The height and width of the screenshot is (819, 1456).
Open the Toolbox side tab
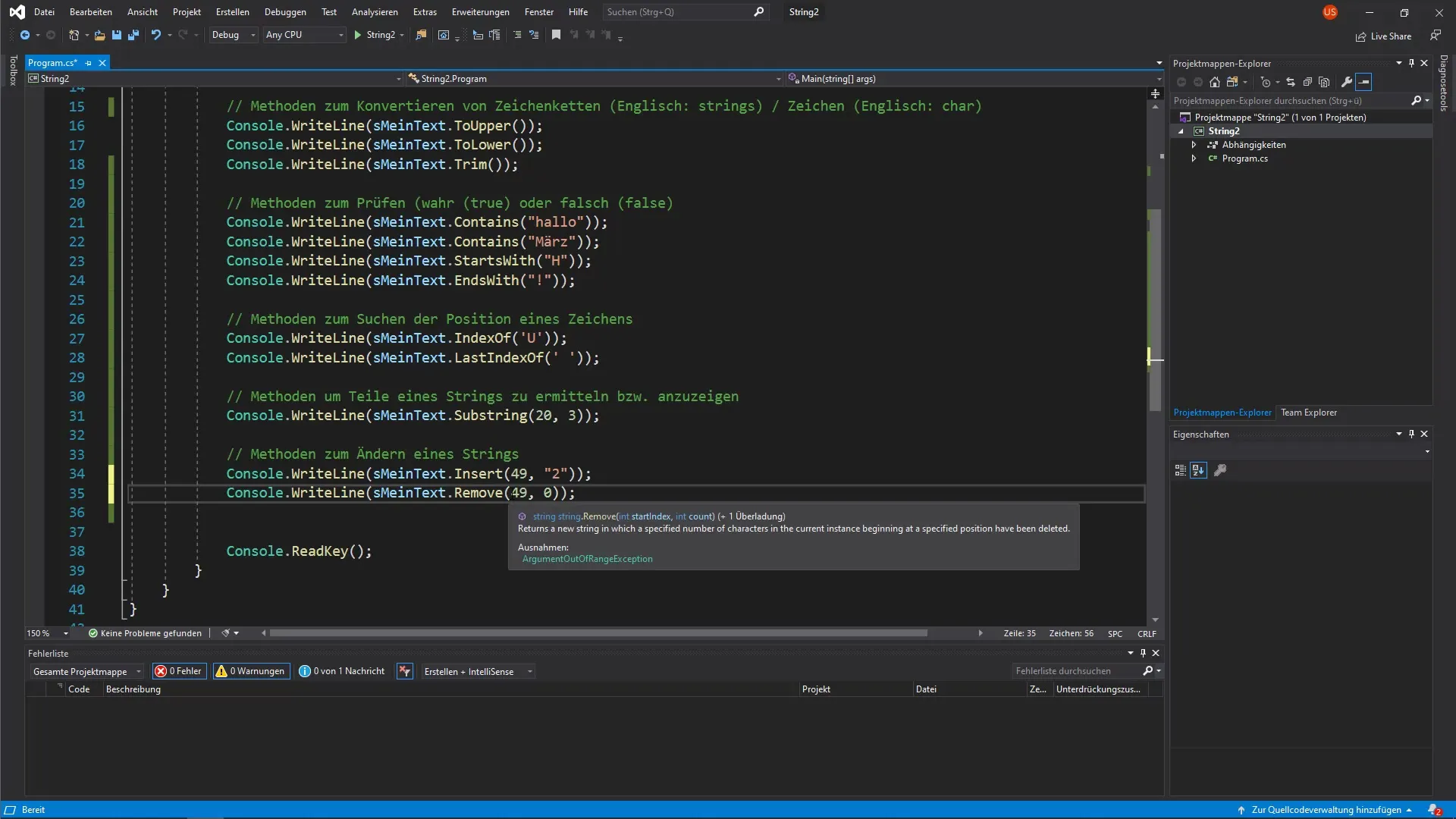tap(13, 70)
